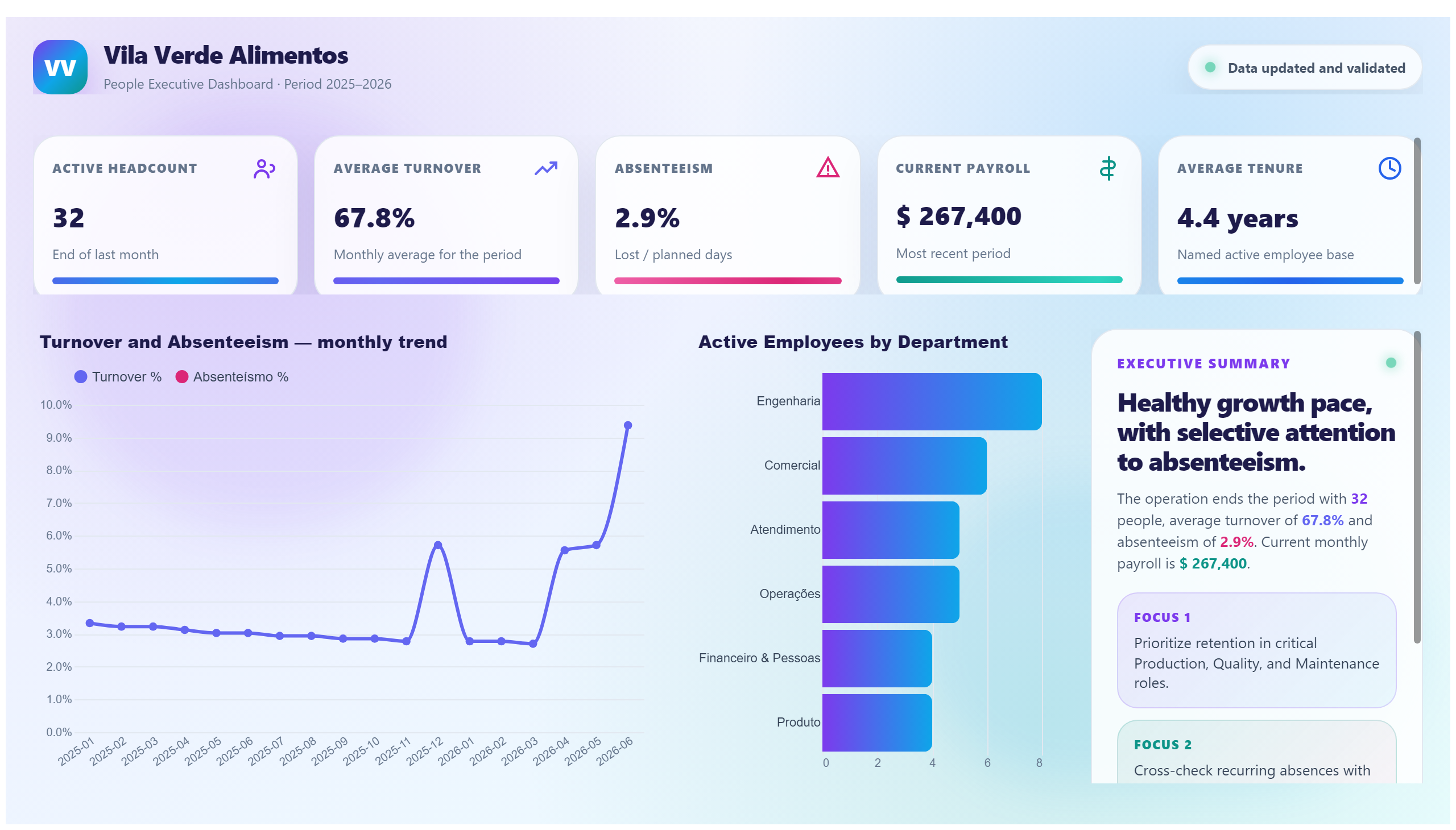Select the 67.8% average turnover value
This screenshot has width=1456, height=830.
[x=374, y=218]
